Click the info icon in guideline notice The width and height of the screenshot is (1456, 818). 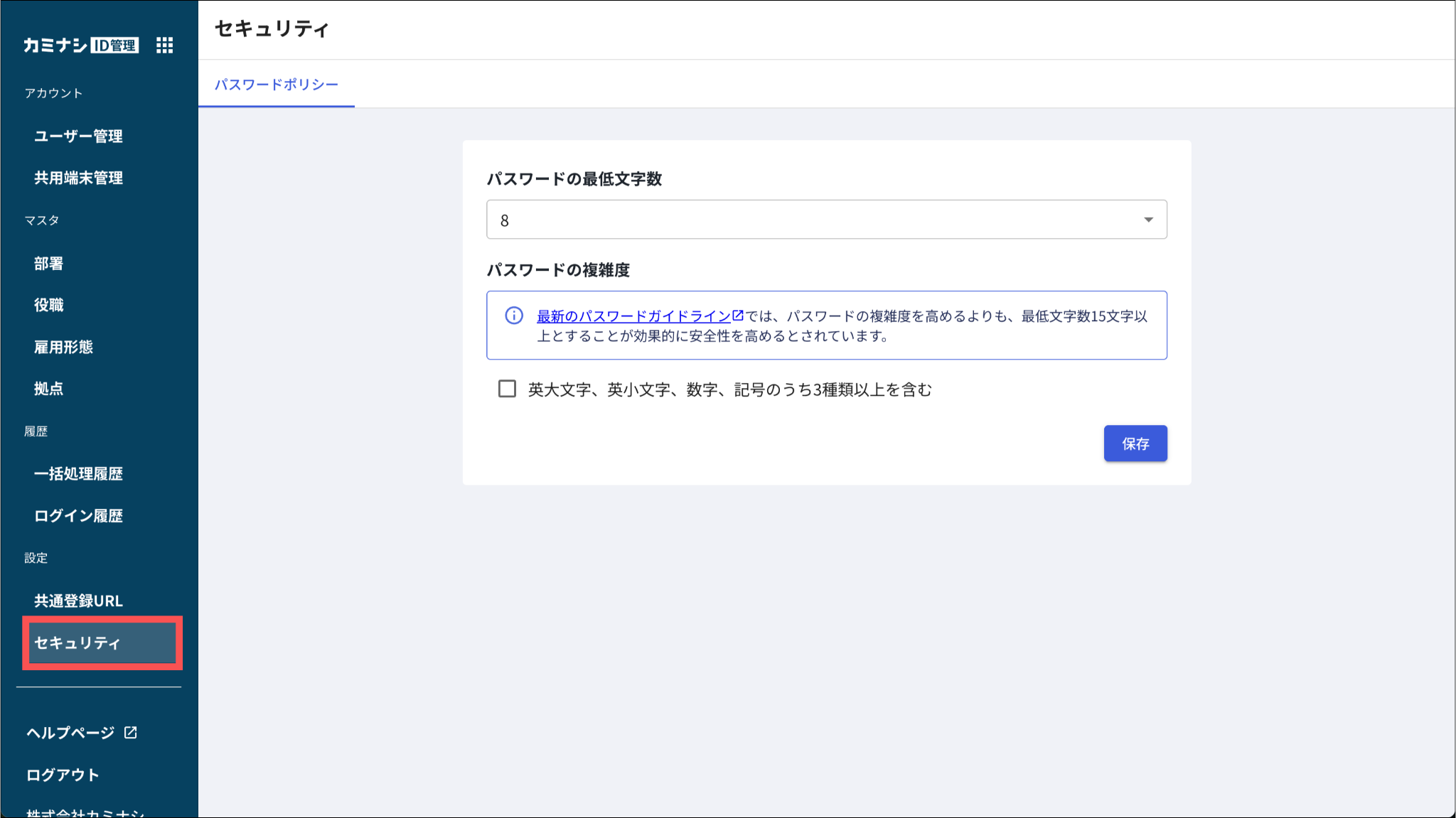click(513, 316)
